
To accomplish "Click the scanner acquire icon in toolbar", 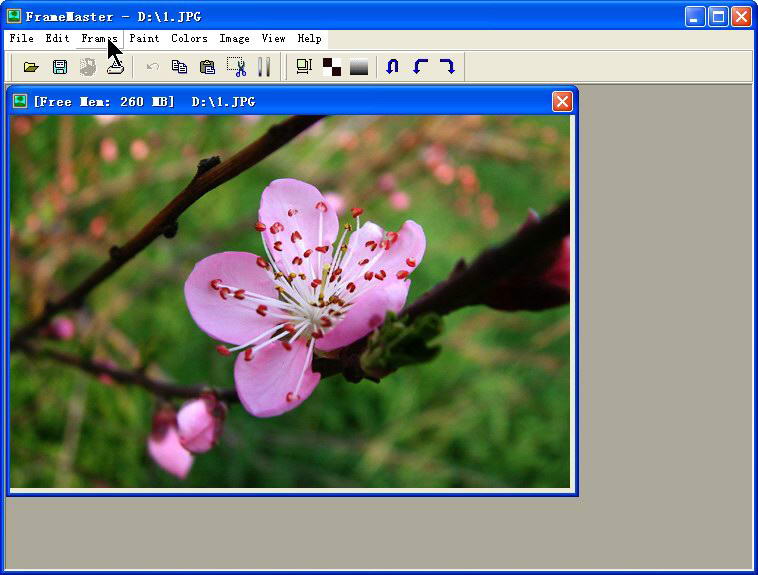I will [x=116, y=67].
